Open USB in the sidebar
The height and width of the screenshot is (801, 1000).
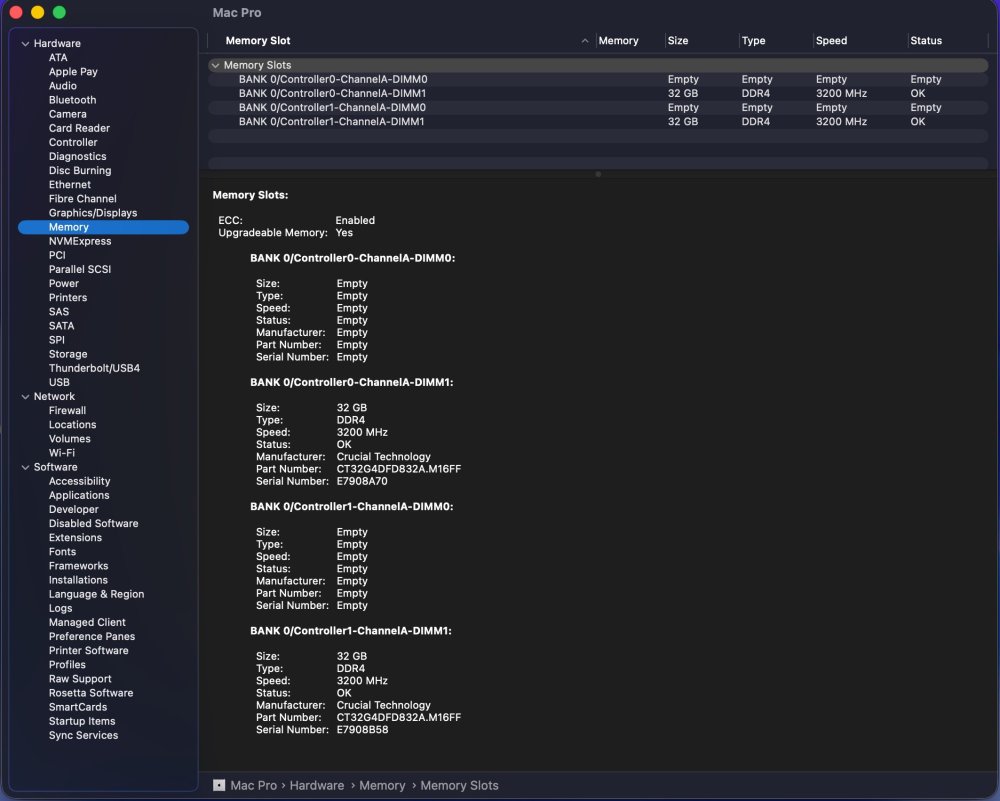[59, 382]
